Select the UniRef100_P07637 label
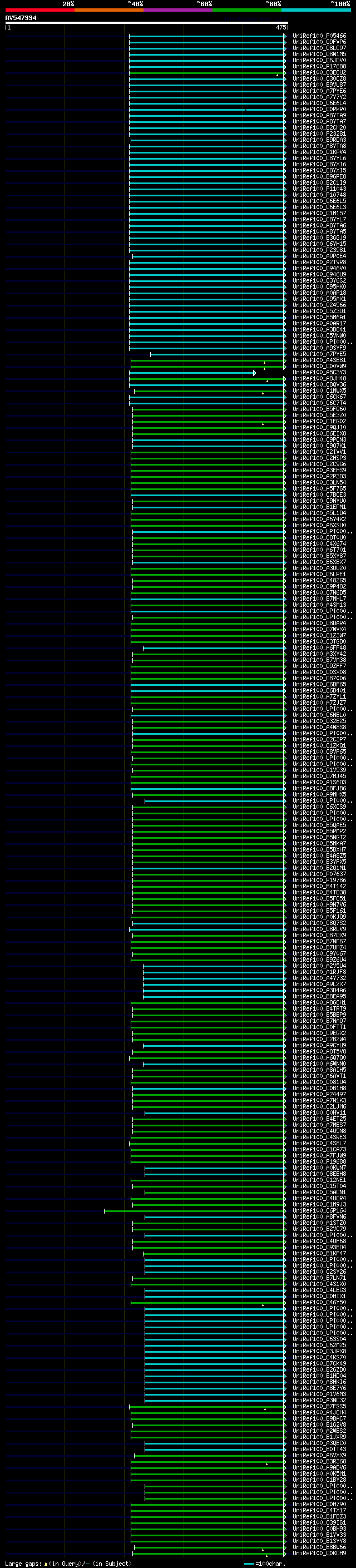 (x=319, y=874)
